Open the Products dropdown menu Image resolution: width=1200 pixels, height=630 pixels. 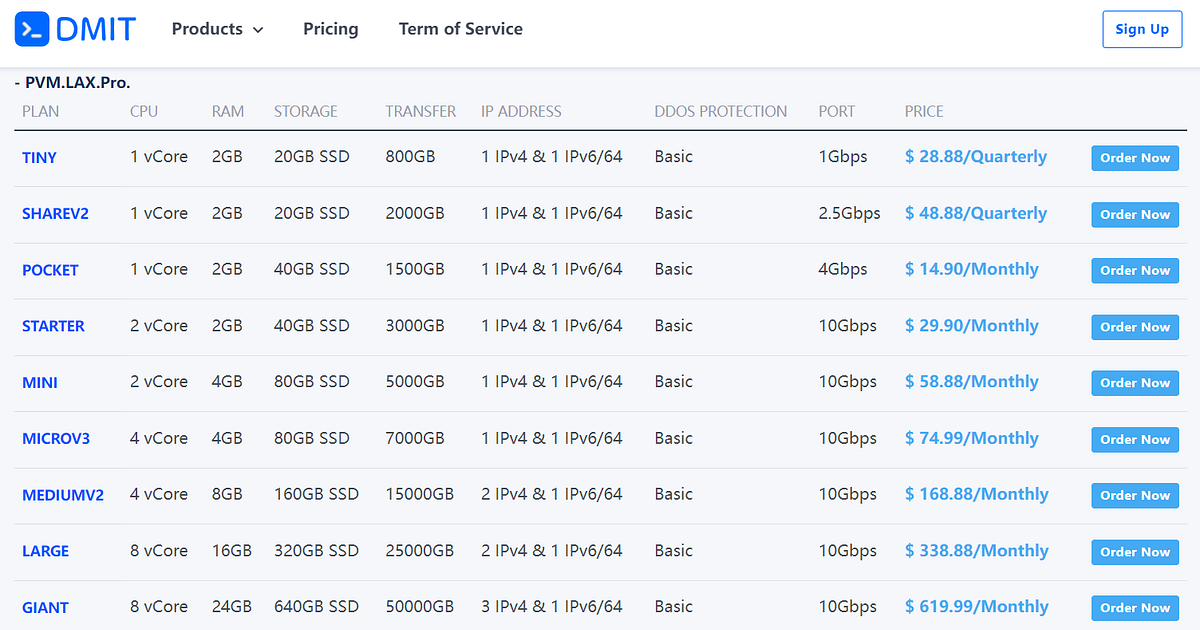[209, 29]
